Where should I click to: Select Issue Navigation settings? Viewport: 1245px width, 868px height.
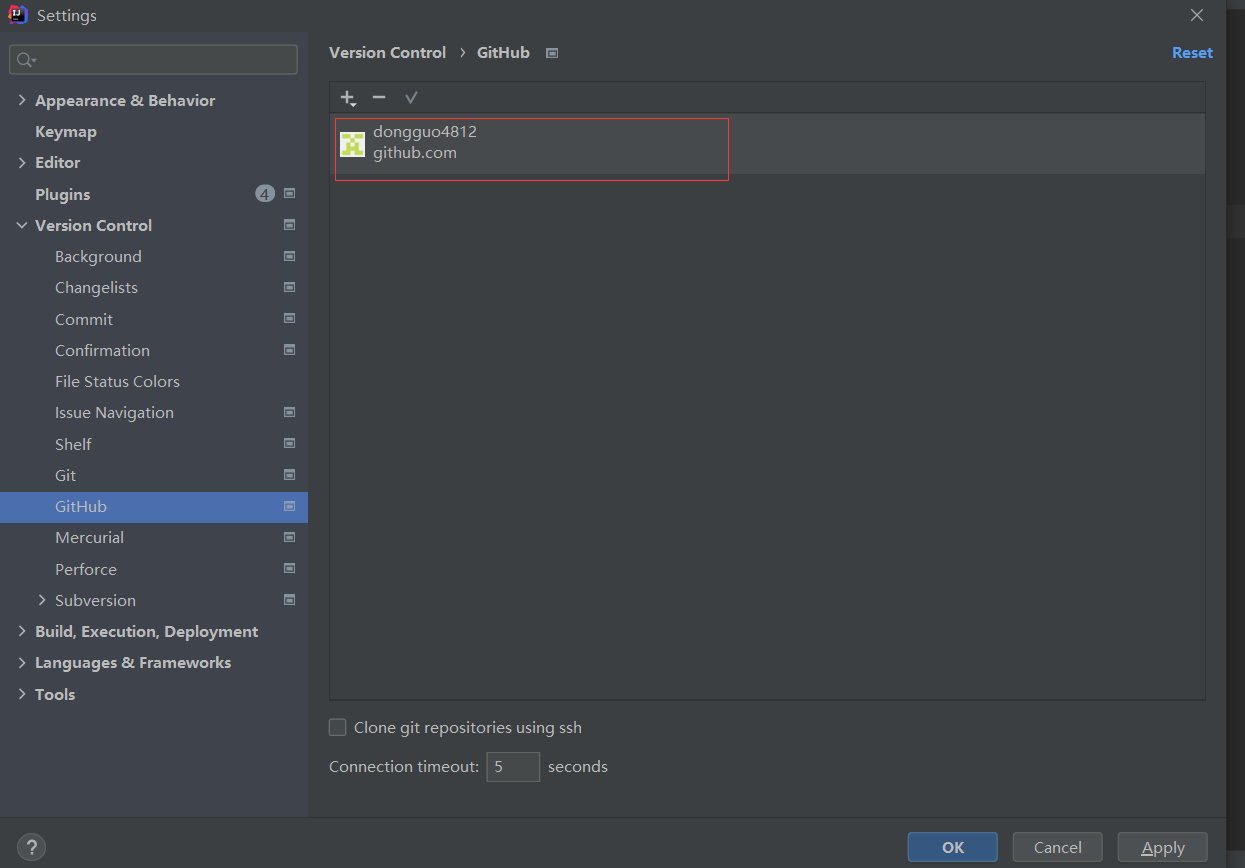(114, 412)
